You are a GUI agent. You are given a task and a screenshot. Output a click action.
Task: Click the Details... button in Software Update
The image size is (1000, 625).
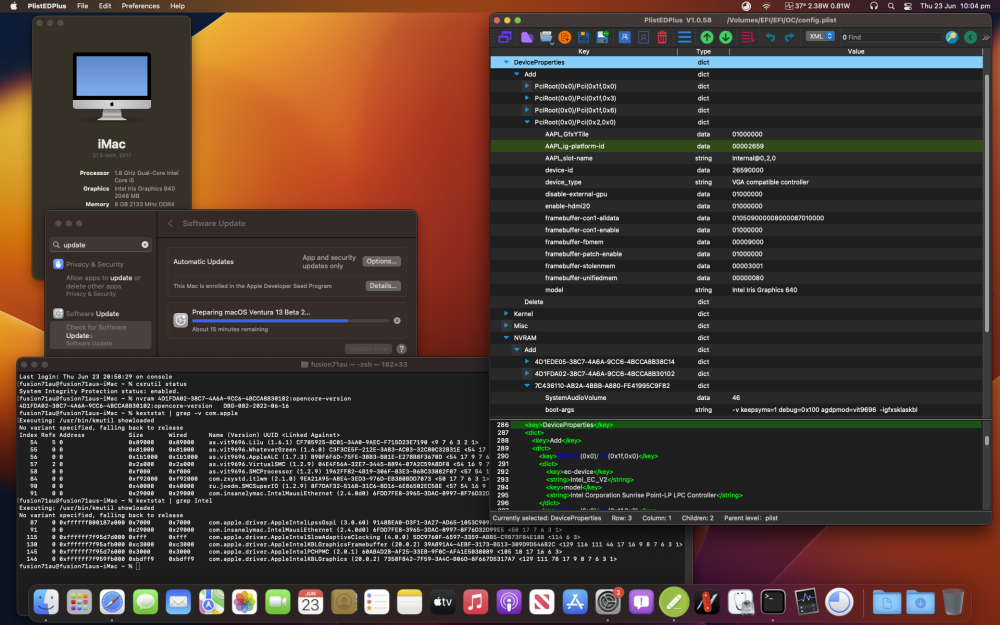383,286
